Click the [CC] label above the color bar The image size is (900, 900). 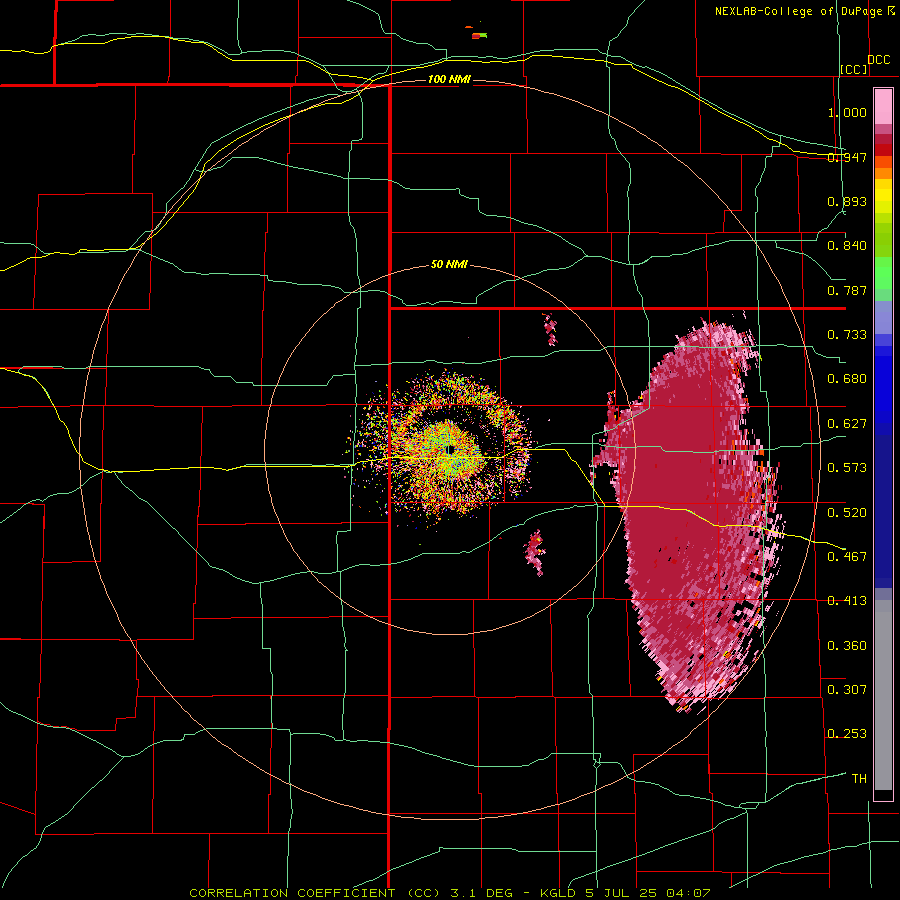point(854,69)
